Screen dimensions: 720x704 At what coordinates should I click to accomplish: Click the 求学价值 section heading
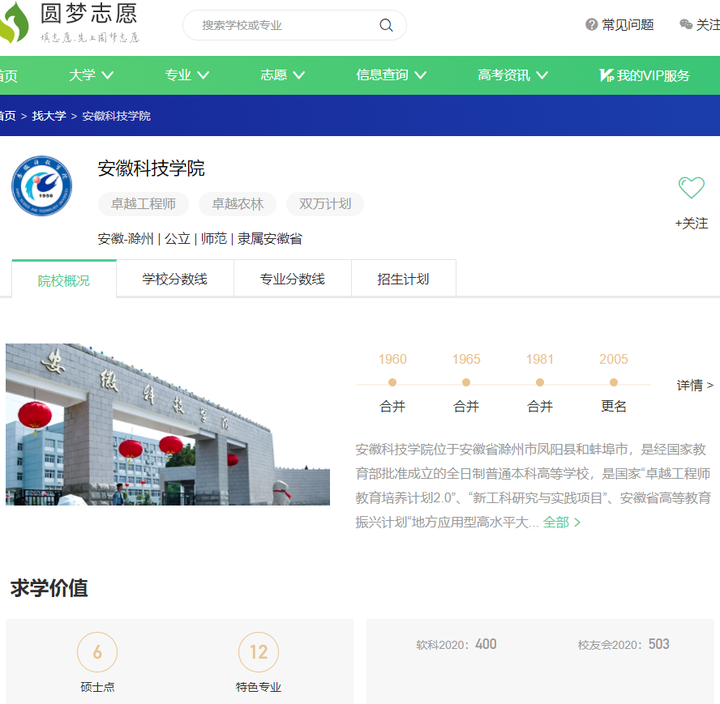49,588
